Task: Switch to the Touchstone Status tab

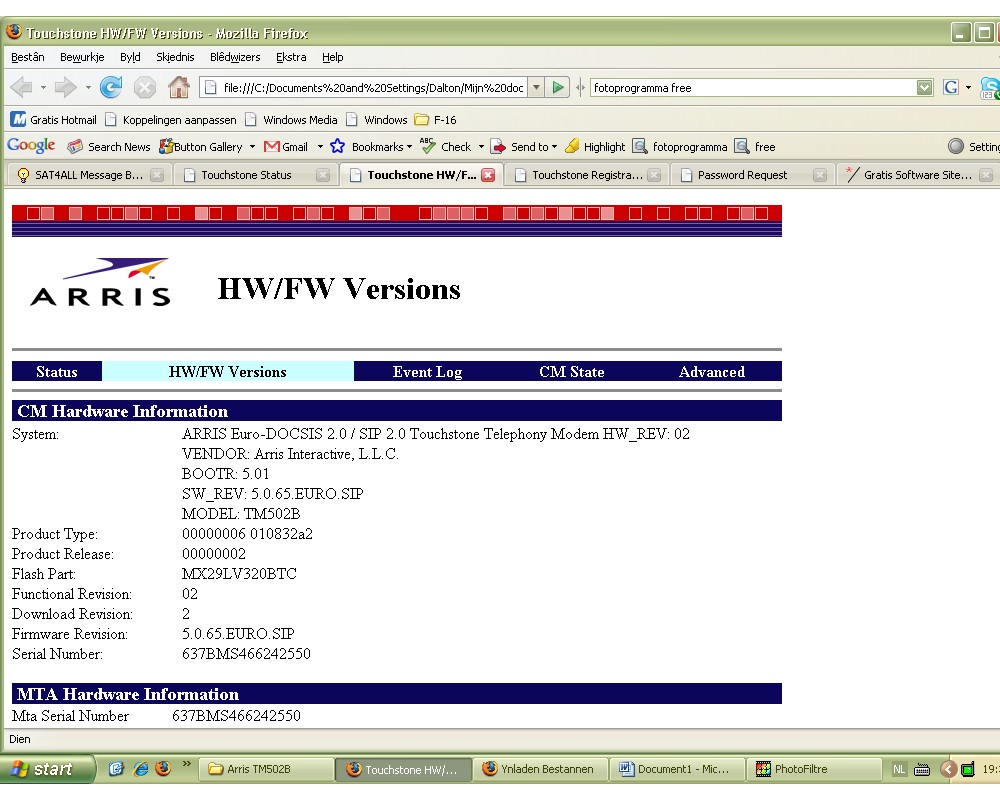Action: coord(255,175)
